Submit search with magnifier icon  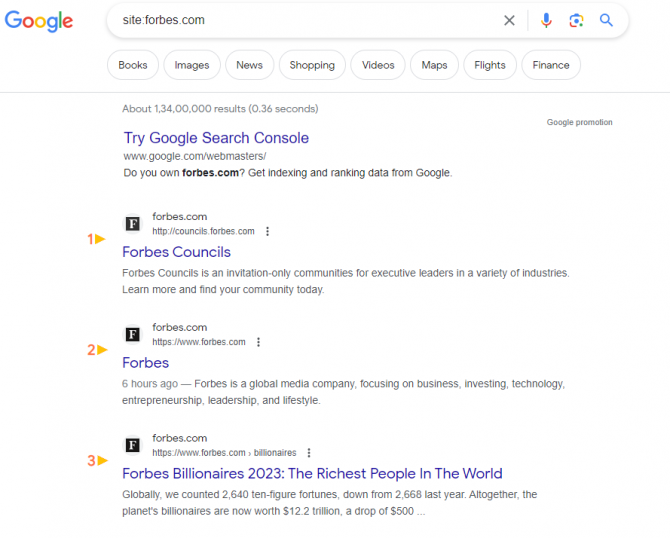(x=606, y=20)
